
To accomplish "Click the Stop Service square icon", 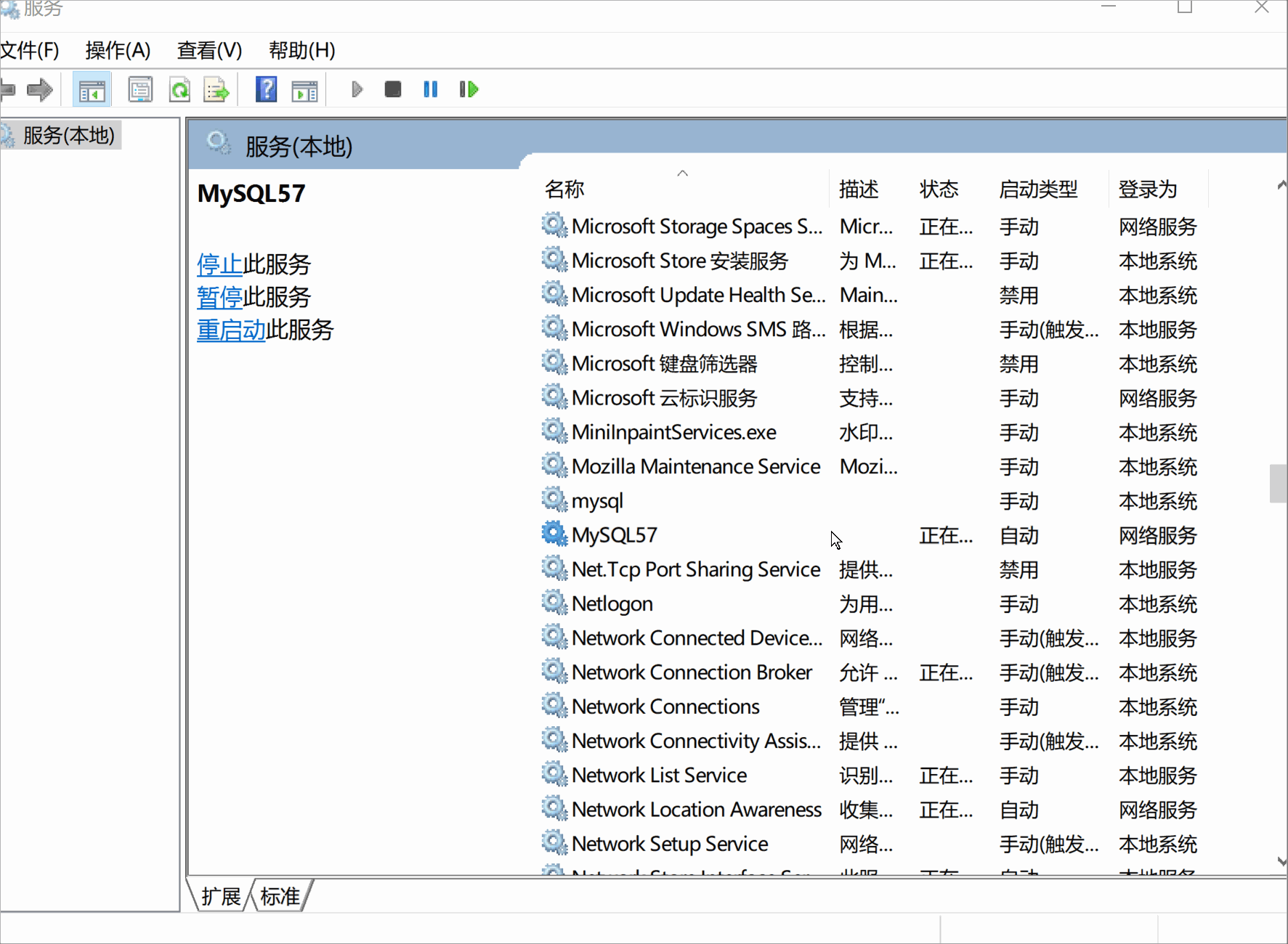I will pos(393,89).
